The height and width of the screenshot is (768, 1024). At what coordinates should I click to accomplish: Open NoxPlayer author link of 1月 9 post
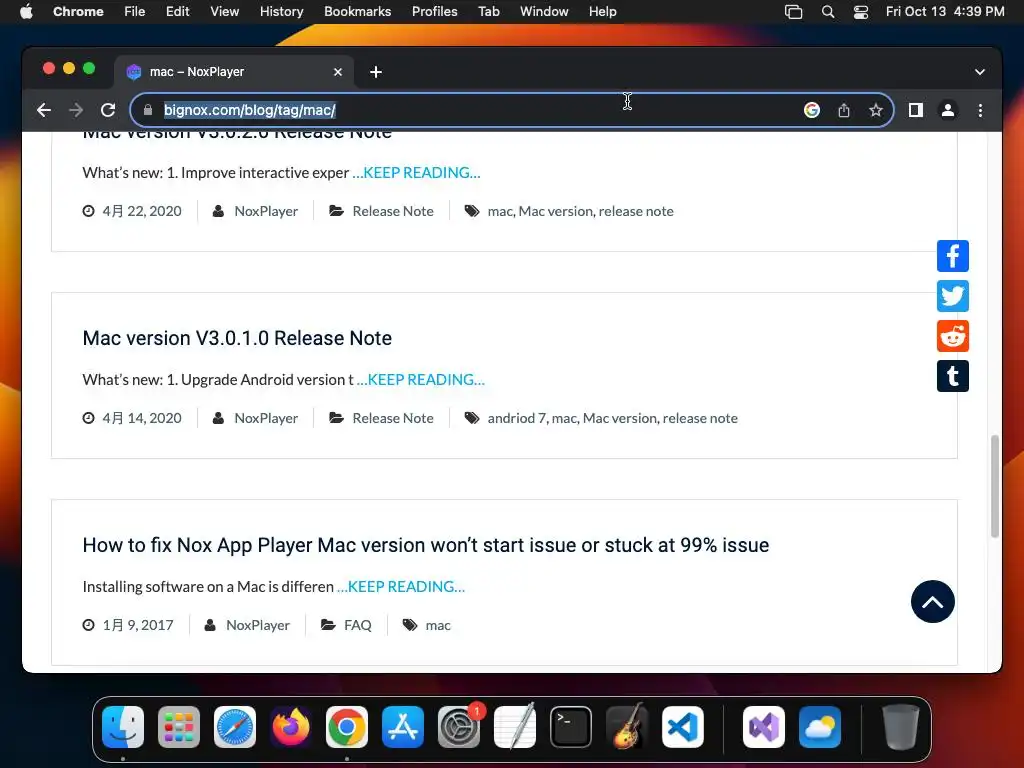(258, 625)
